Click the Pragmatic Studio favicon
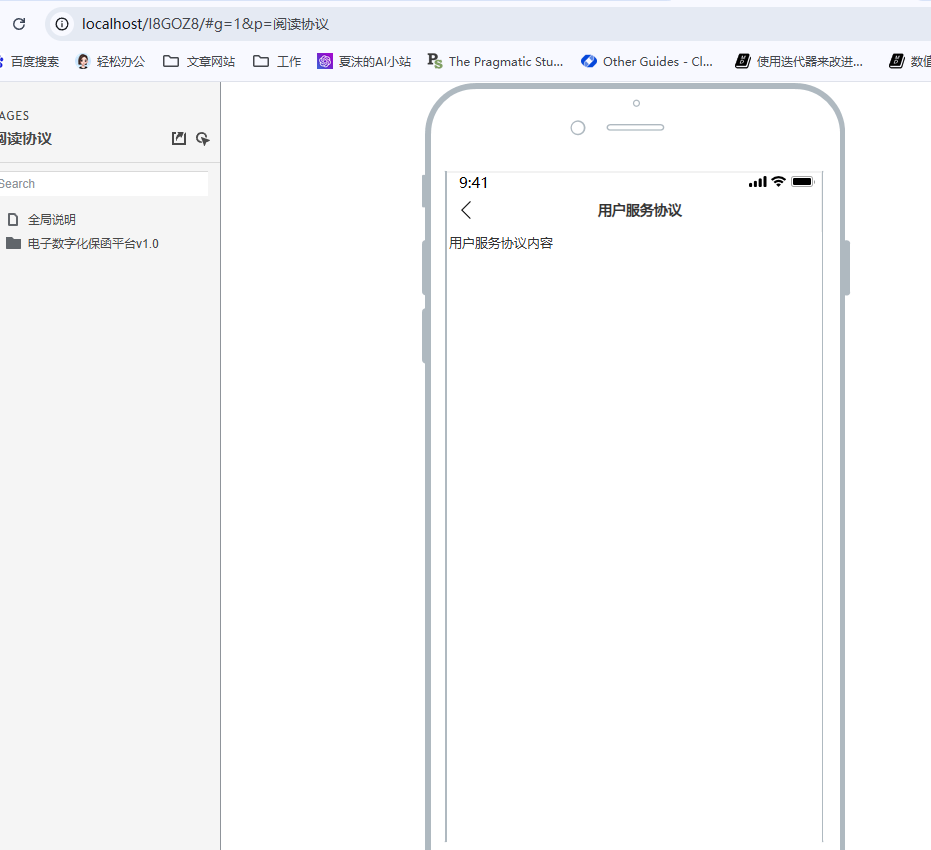The width and height of the screenshot is (931, 850). (435, 61)
